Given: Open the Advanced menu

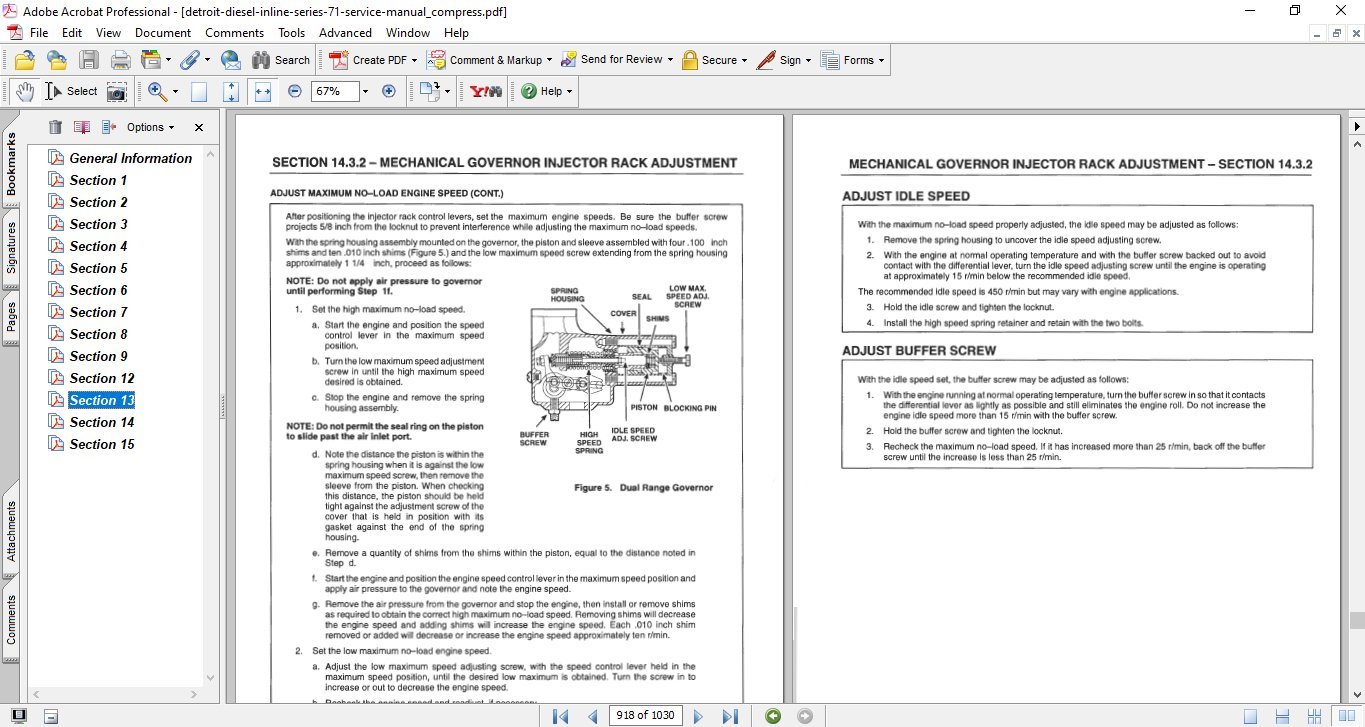Looking at the screenshot, I should point(345,32).
